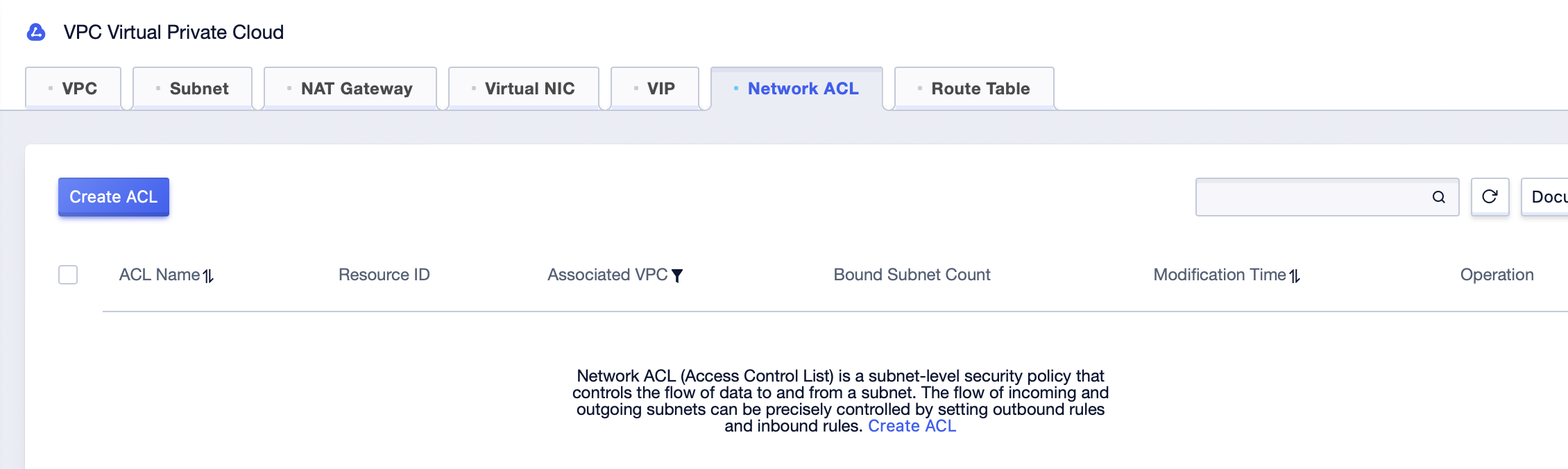
Task: Sort by ACL Name arrows icon
Action: tap(208, 276)
